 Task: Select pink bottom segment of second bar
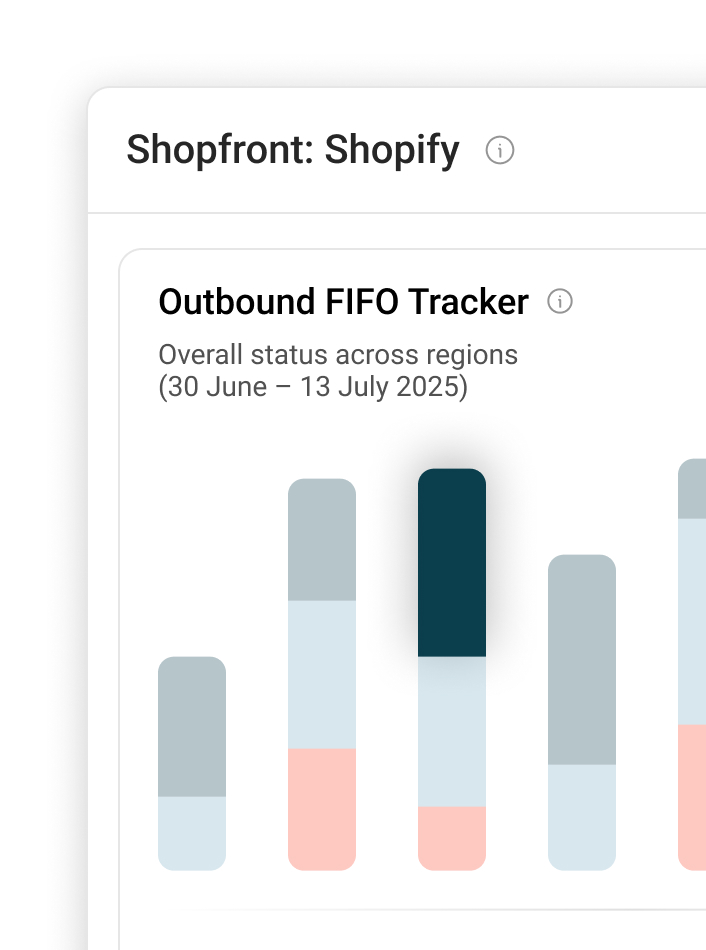click(x=322, y=808)
